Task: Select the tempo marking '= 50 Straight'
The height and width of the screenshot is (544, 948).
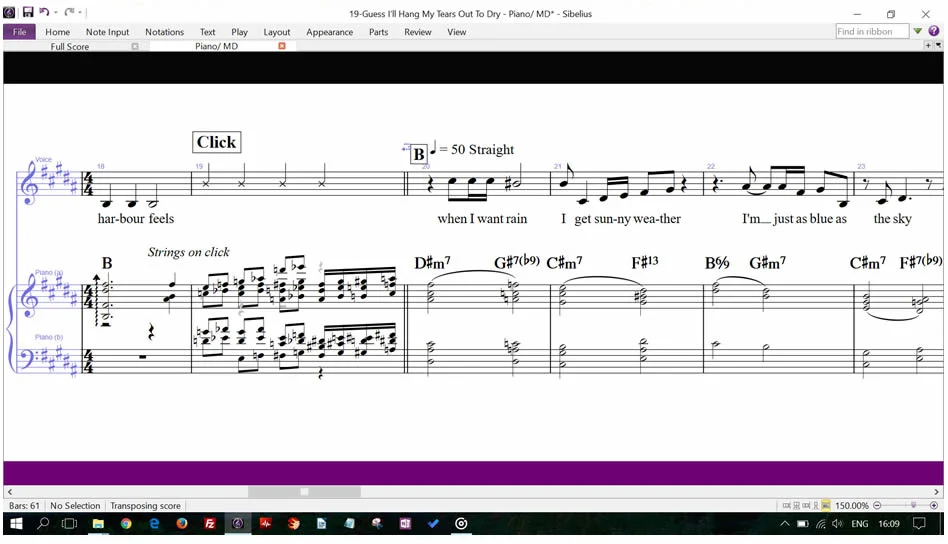Action: 472,149
